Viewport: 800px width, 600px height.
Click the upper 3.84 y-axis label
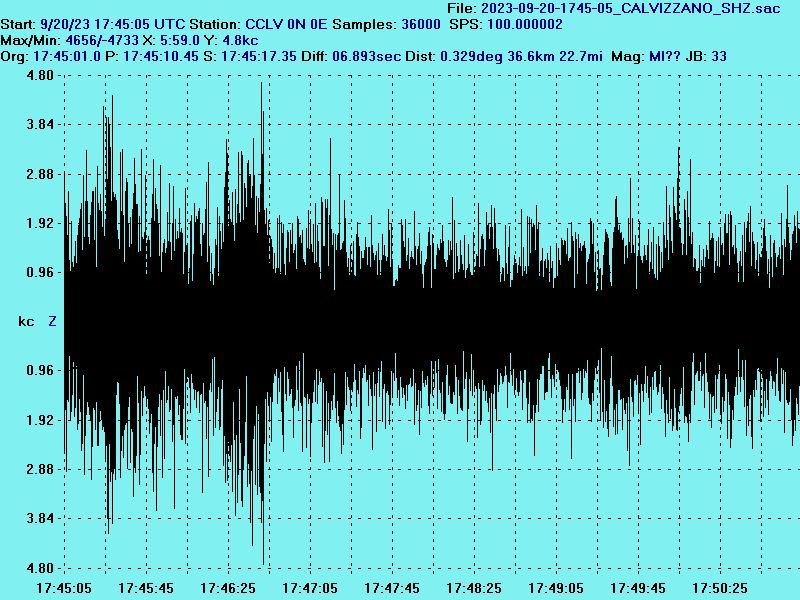pos(40,124)
